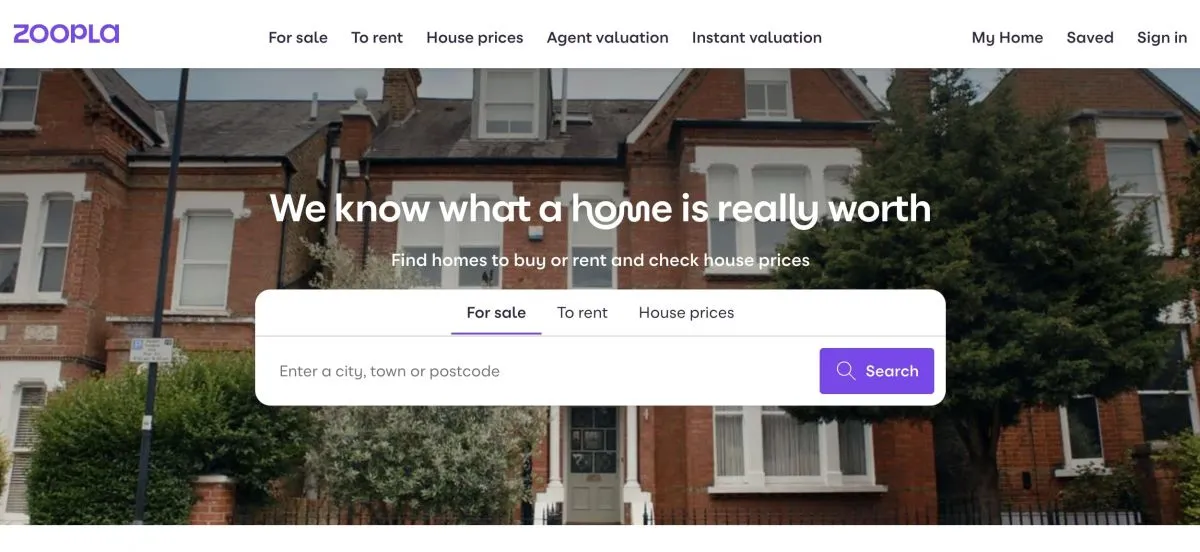Screen dimensions: 1200x552
Task: Click the magnifying glass icon in Search button
Action: pos(846,371)
